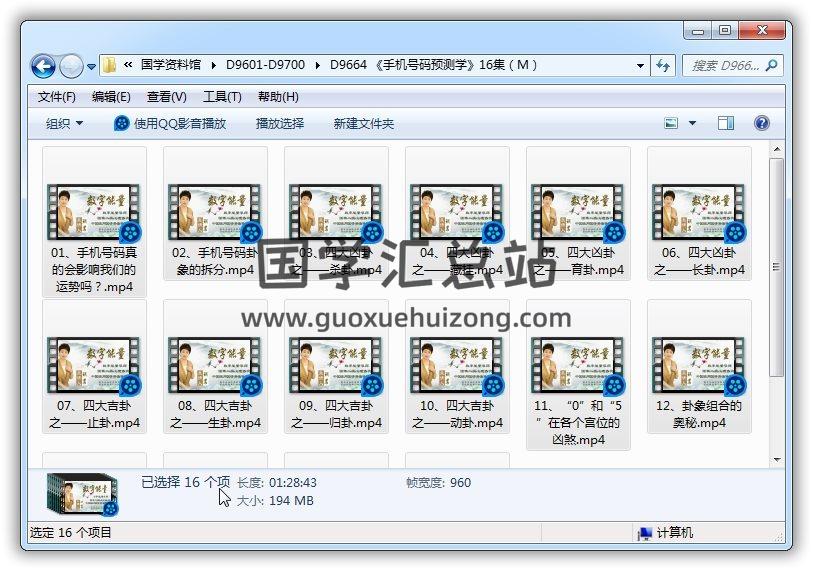Click the change view icon
This screenshot has width=813, height=571.
tap(672, 123)
